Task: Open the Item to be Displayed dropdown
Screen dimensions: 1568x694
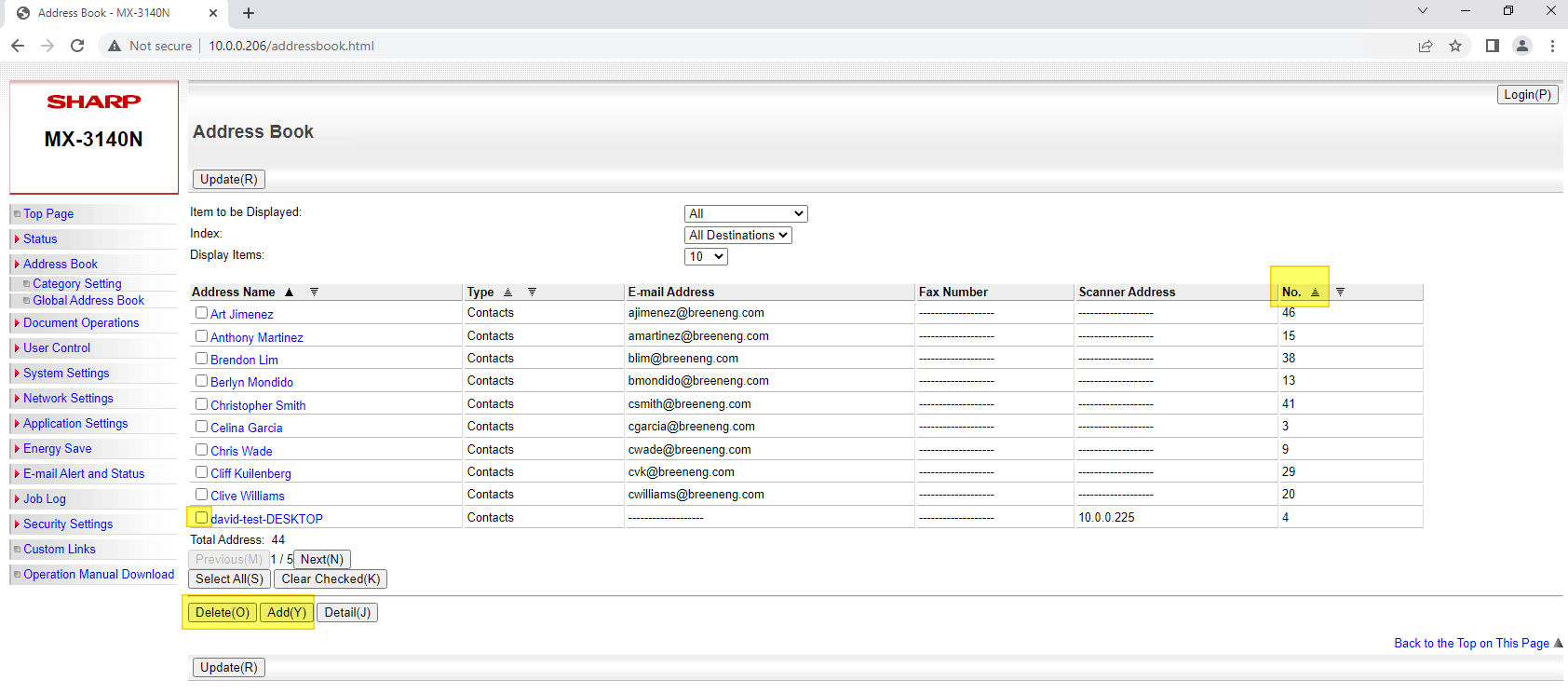Action: pyautogui.click(x=746, y=213)
